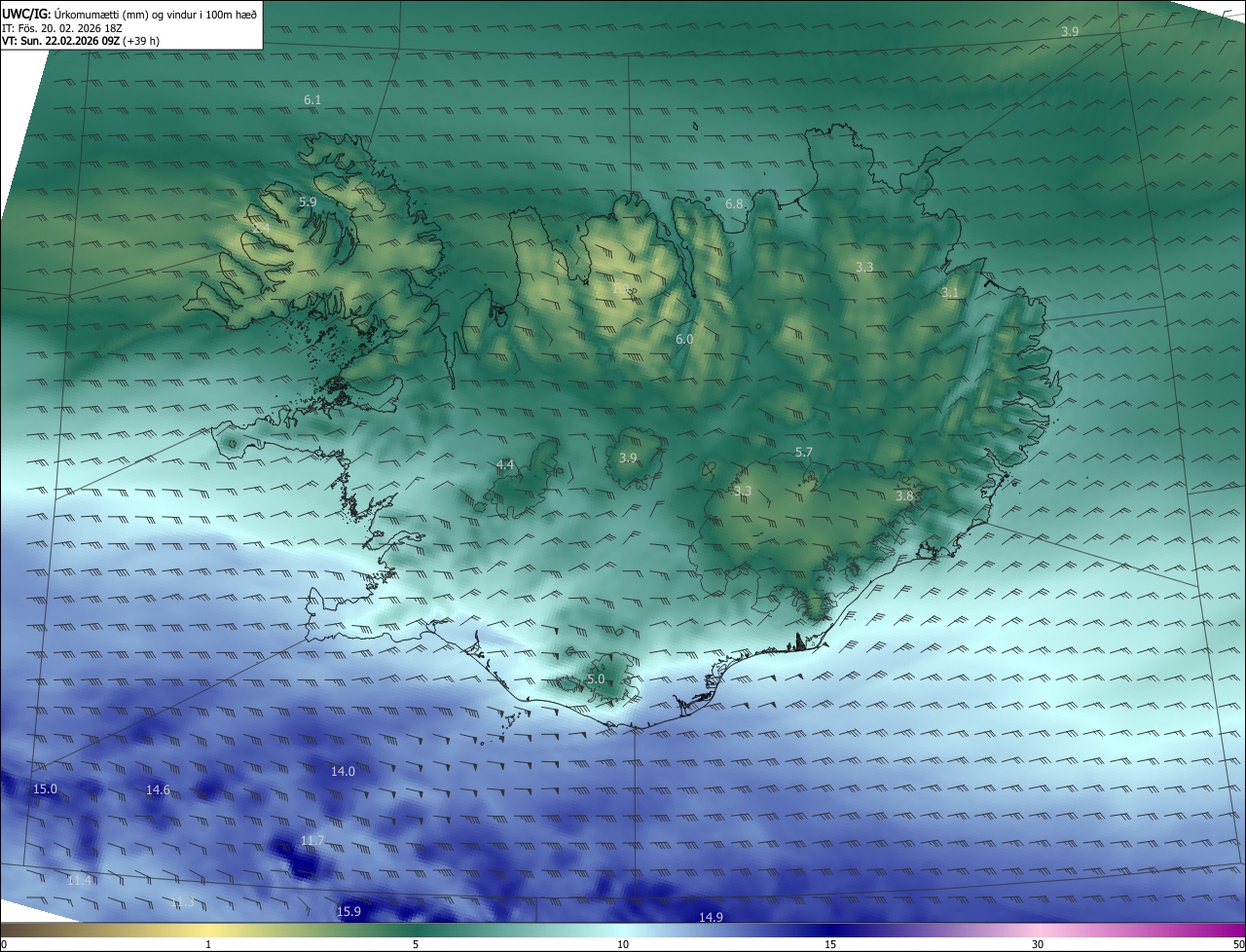1246x952 pixels.
Task: Click the 5.9 value label over the Westfjords
Action: point(308,202)
